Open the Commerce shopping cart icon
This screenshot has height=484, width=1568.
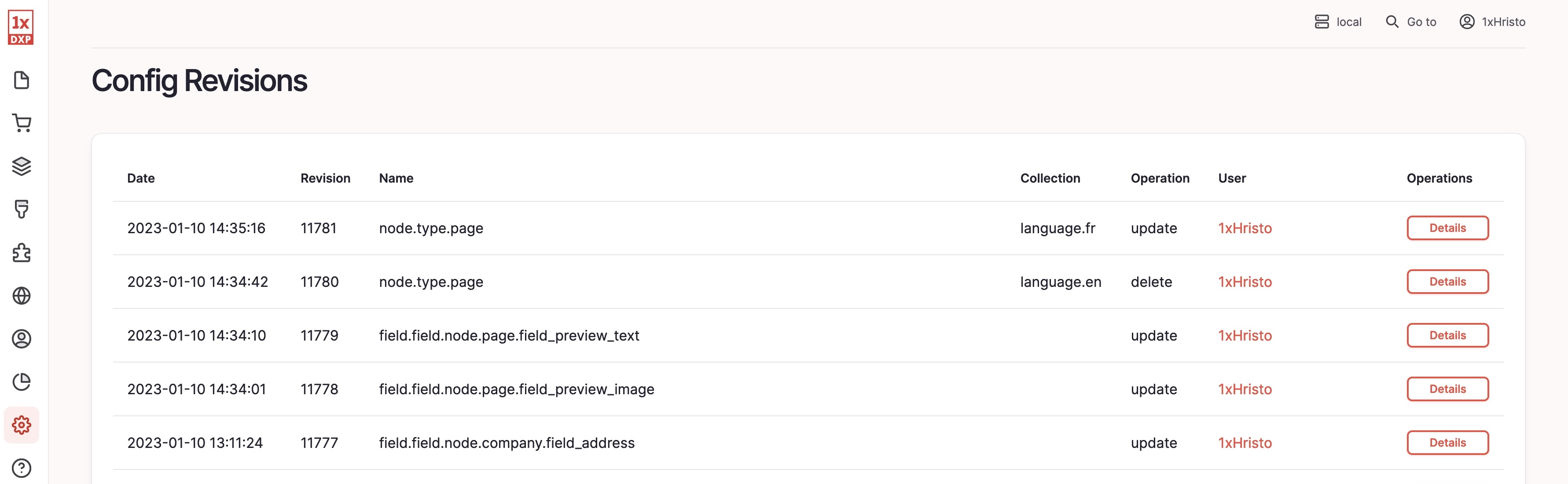tap(21, 123)
